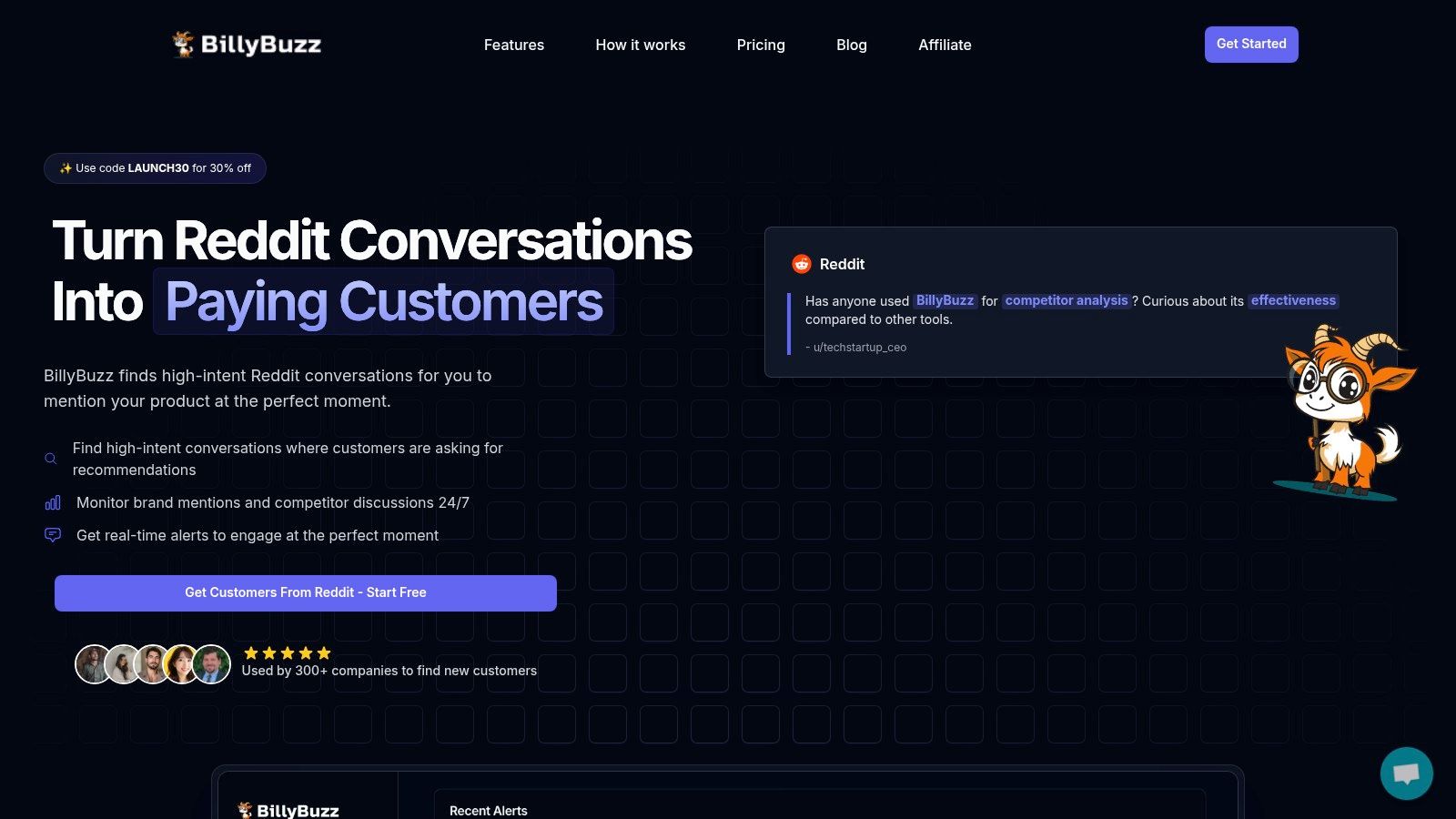Click the message icon beside real-time alerts
This screenshot has height=819, width=1456.
[x=53, y=535]
